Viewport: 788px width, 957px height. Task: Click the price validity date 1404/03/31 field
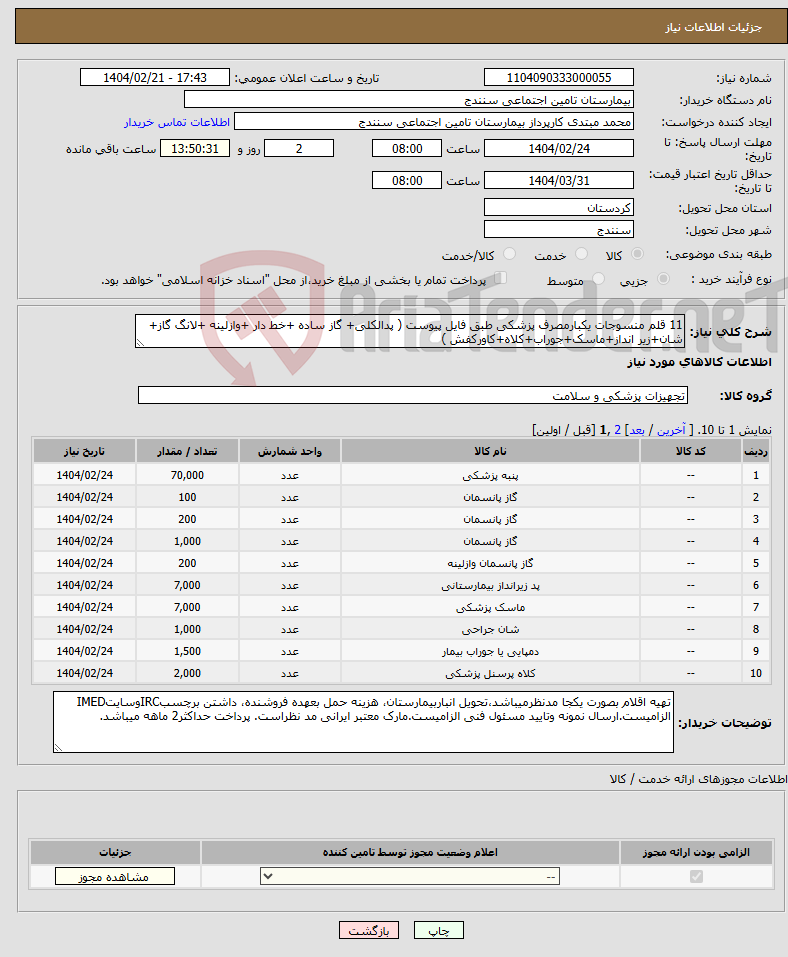click(558, 181)
